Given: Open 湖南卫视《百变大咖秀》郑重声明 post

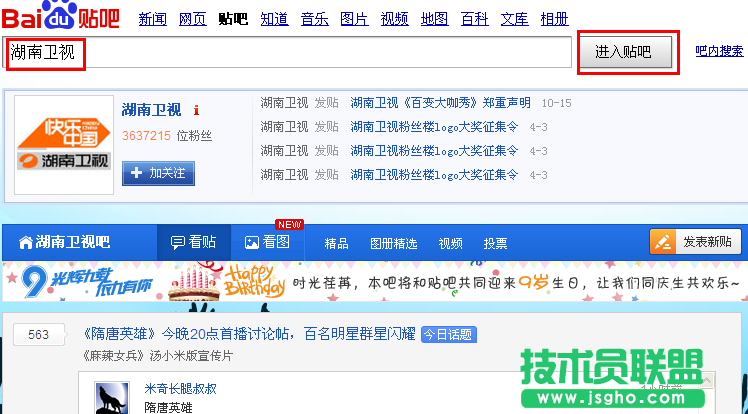Looking at the screenshot, I should click(440, 103).
